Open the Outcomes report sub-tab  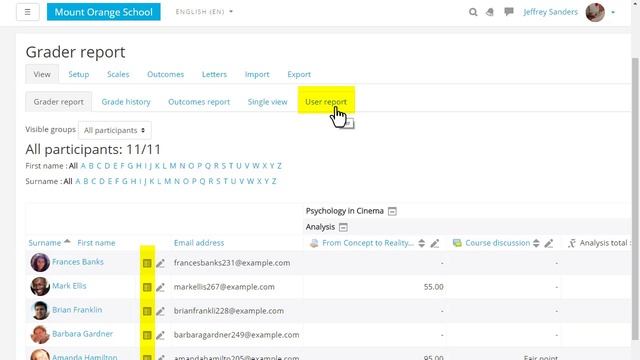pyautogui.click(x=199, y=102)
